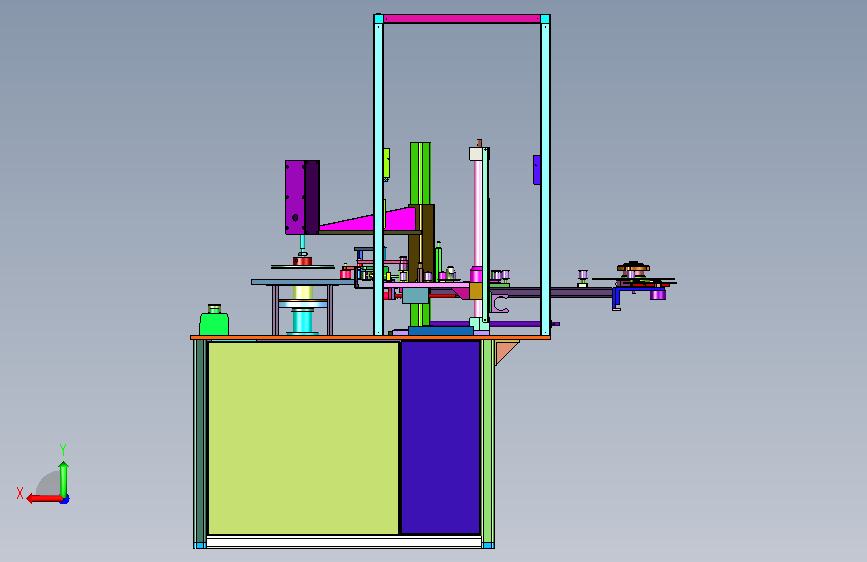
Task: Select the white cap atop pink cylinder
Action: coord(476,154)
